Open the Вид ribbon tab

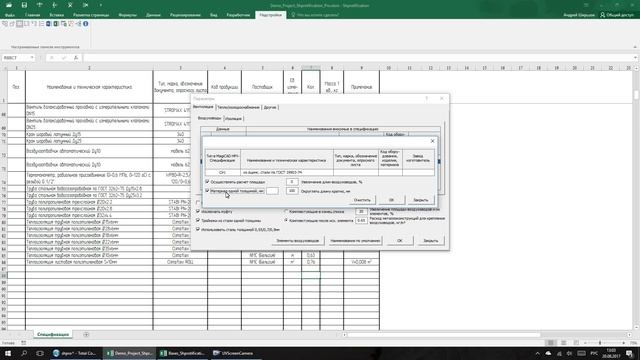tap(213, 15)
